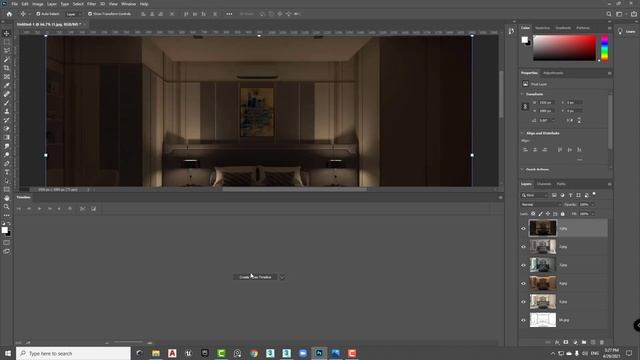Click Create Video Timeline button
This screenshot has width=640, height=360.
pos(256,277)
